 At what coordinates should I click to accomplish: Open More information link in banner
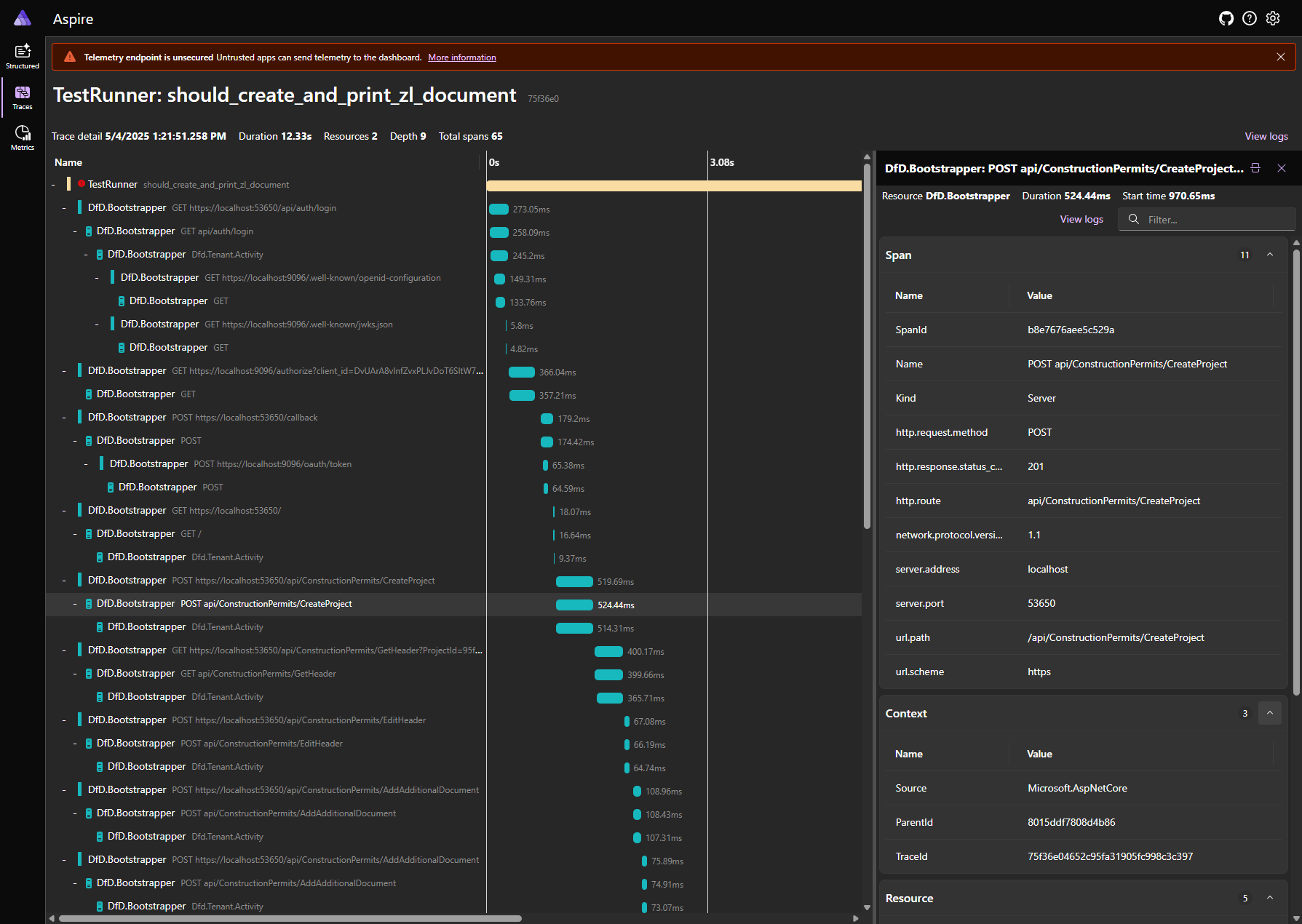462,57
